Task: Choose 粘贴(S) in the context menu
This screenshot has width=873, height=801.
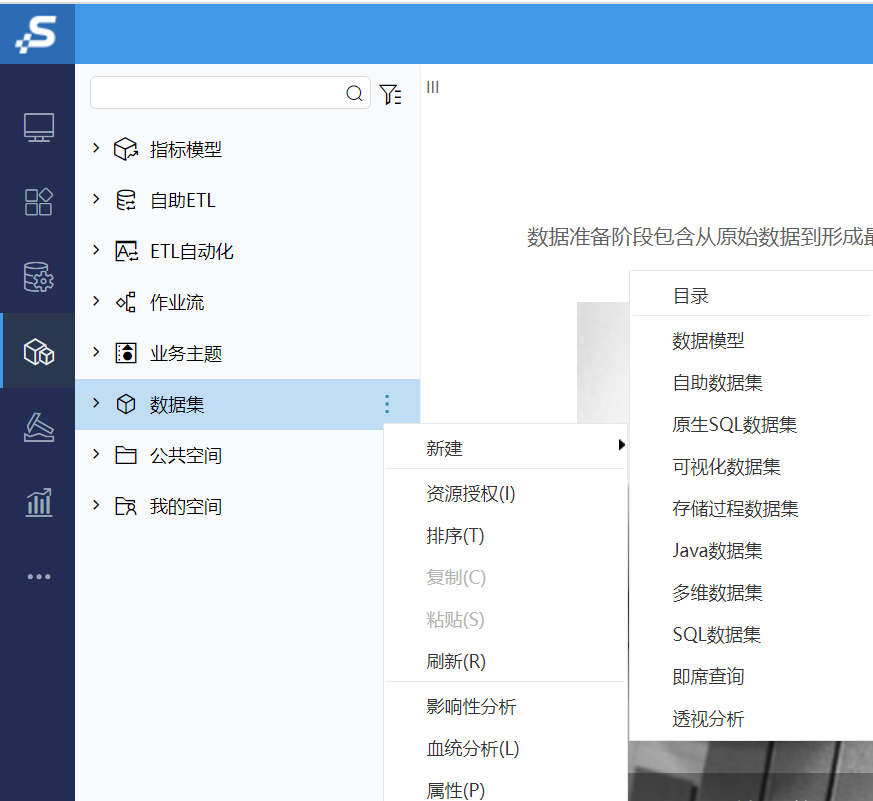Action: pyautogui.click(x=455, y=620)
